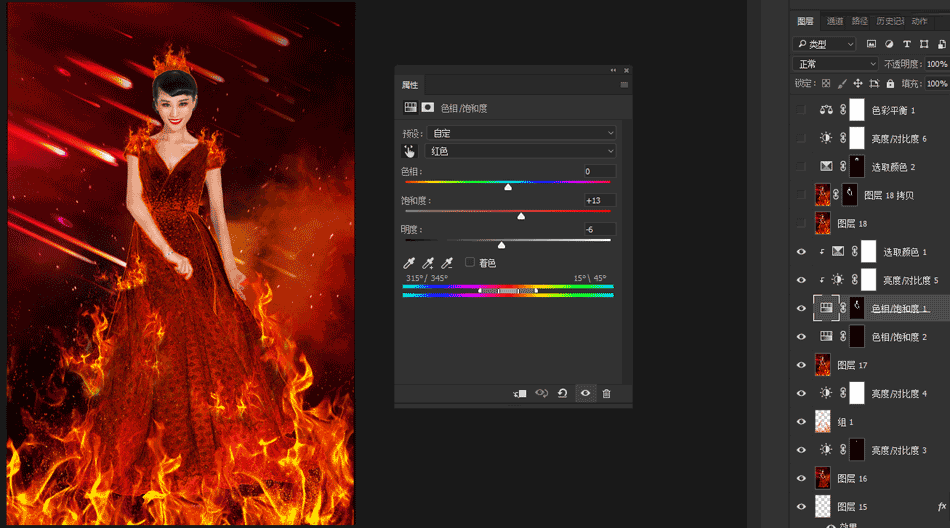Filter layers by shape icon

[924, 44]
